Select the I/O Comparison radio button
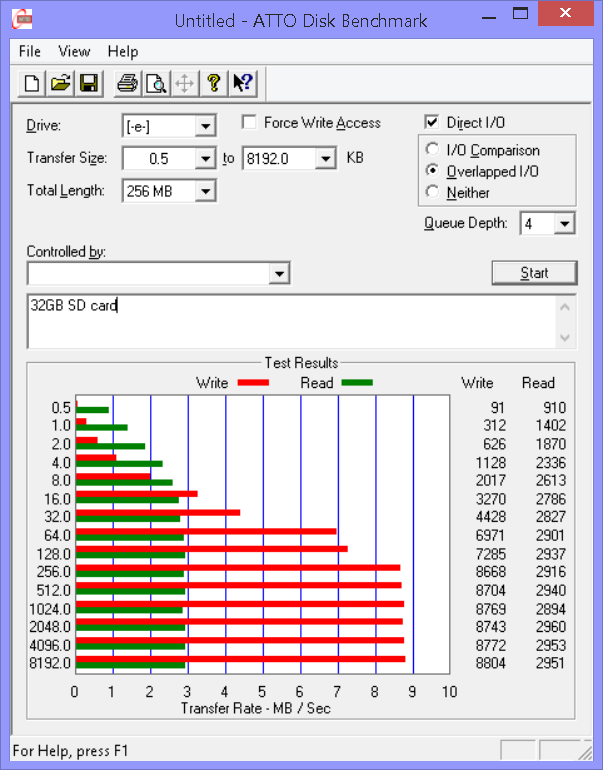This screenshot has height=770, width=603. click(432, 149)
